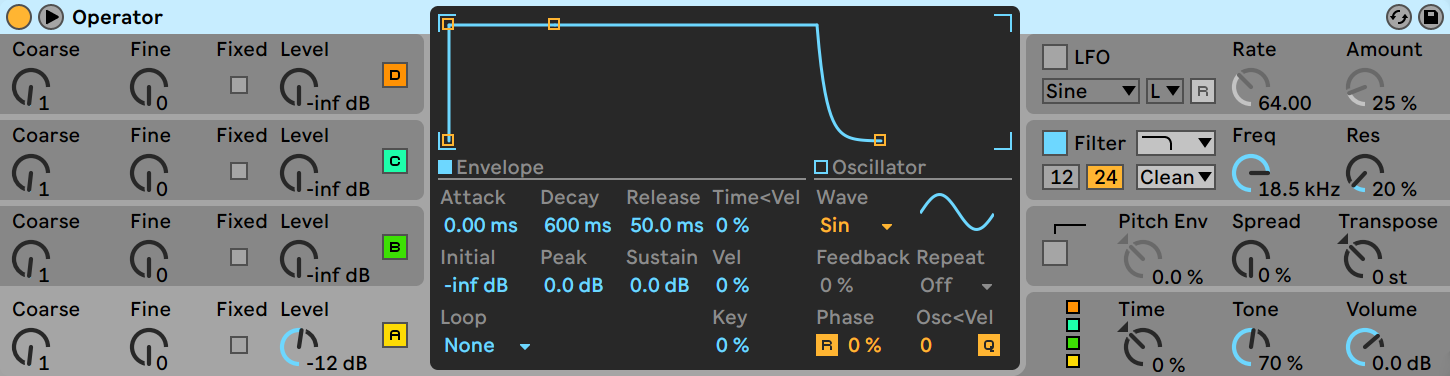Switch to the Envelope tab
This screenshot has height=376, width=1450.
491,167
